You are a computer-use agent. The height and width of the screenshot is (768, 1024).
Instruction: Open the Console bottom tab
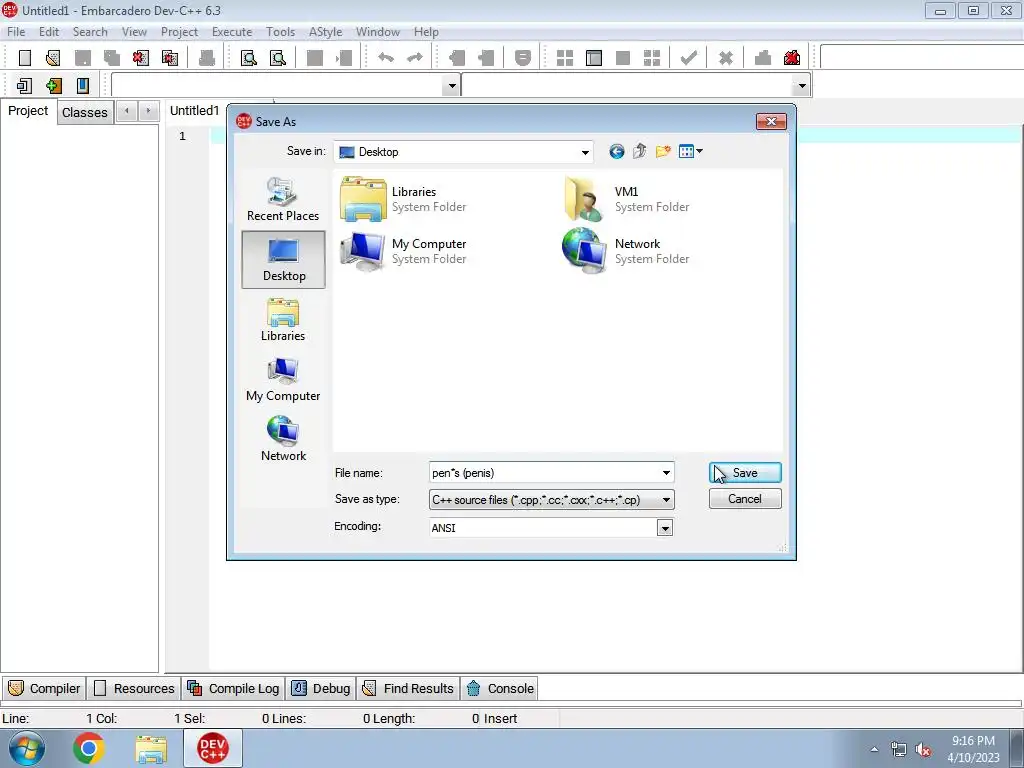(500, 688)
